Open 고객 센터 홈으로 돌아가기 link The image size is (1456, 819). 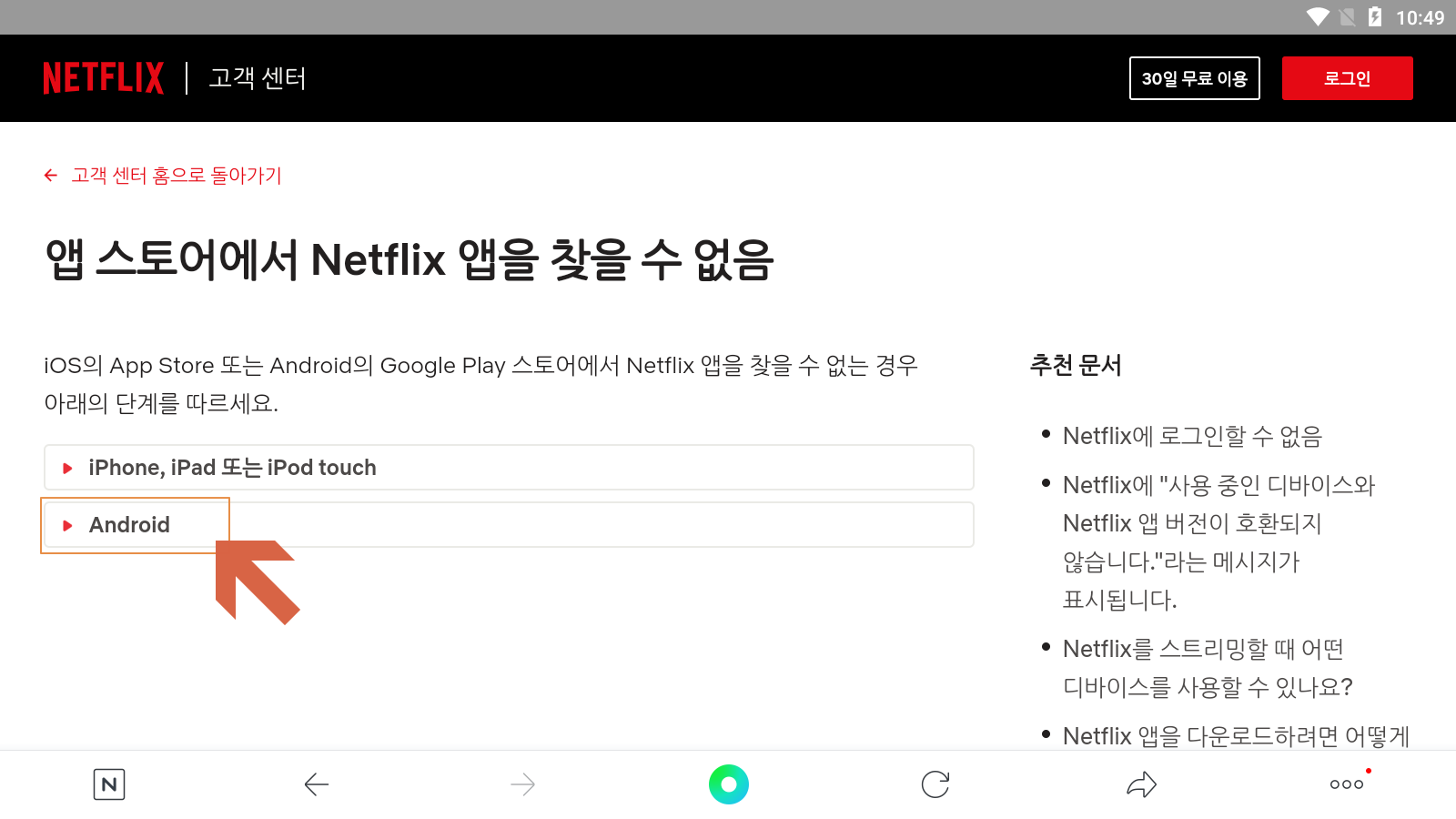[x=177, y=176]
